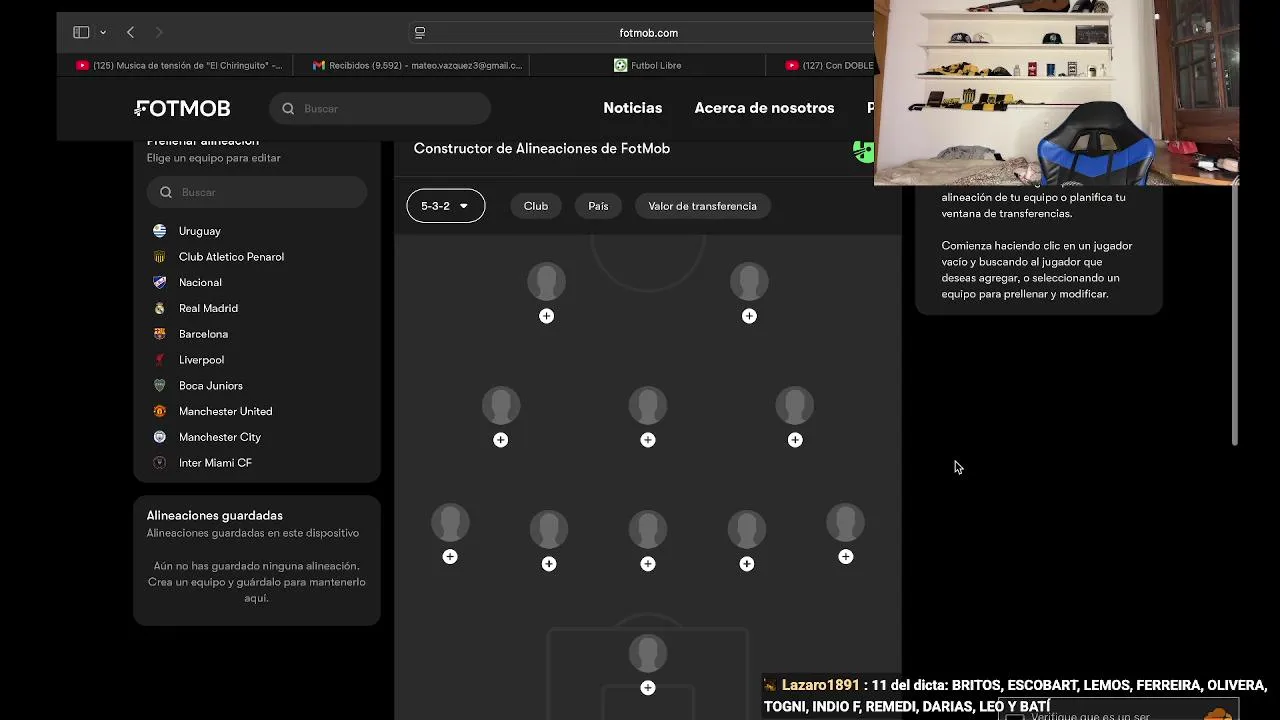The height and width of the screenshot is (720, 1280).
Task: Go back with browser back arrow
Action: coord(130,32)
